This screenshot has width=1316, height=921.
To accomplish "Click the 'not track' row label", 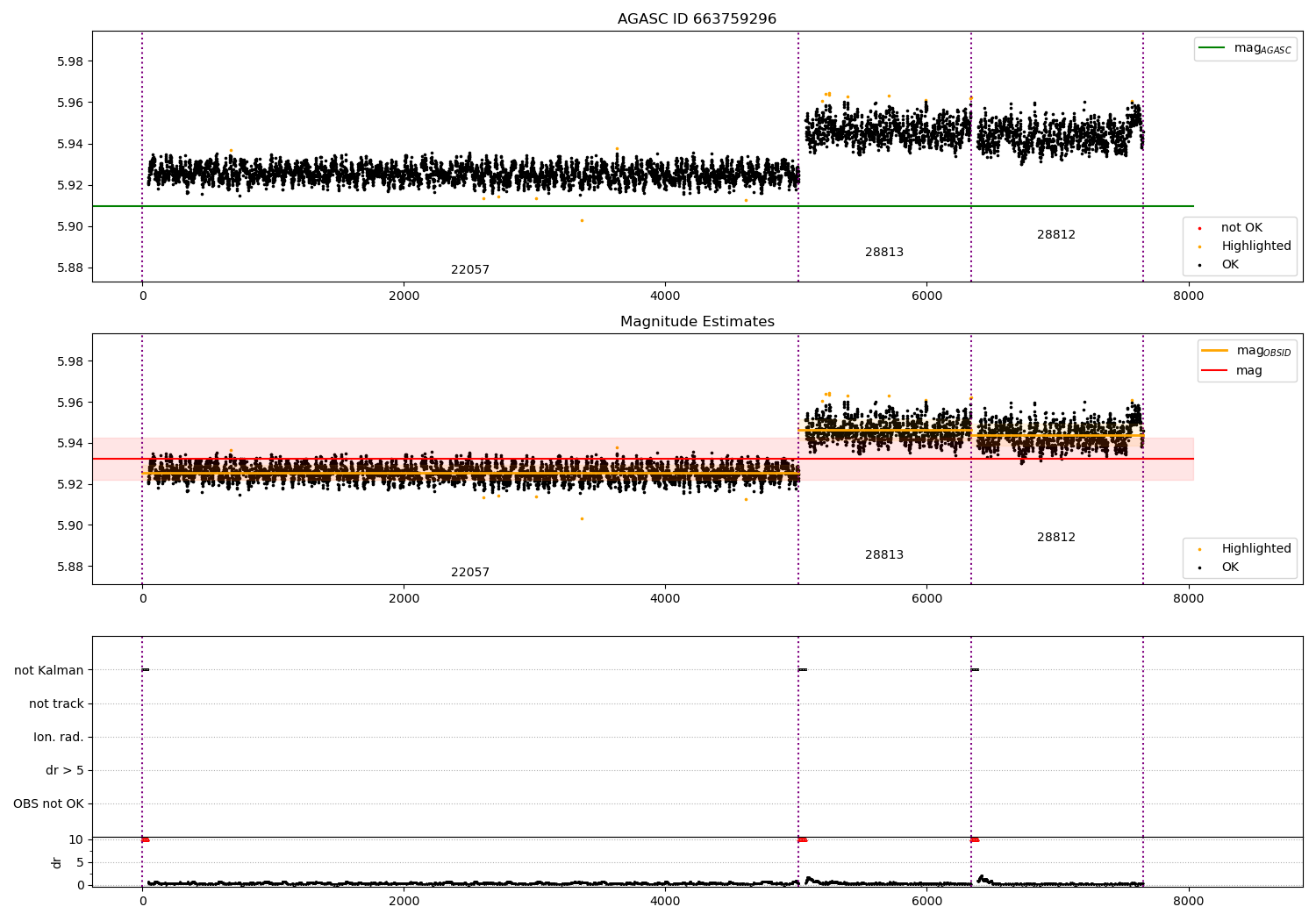I will [56, 704].
